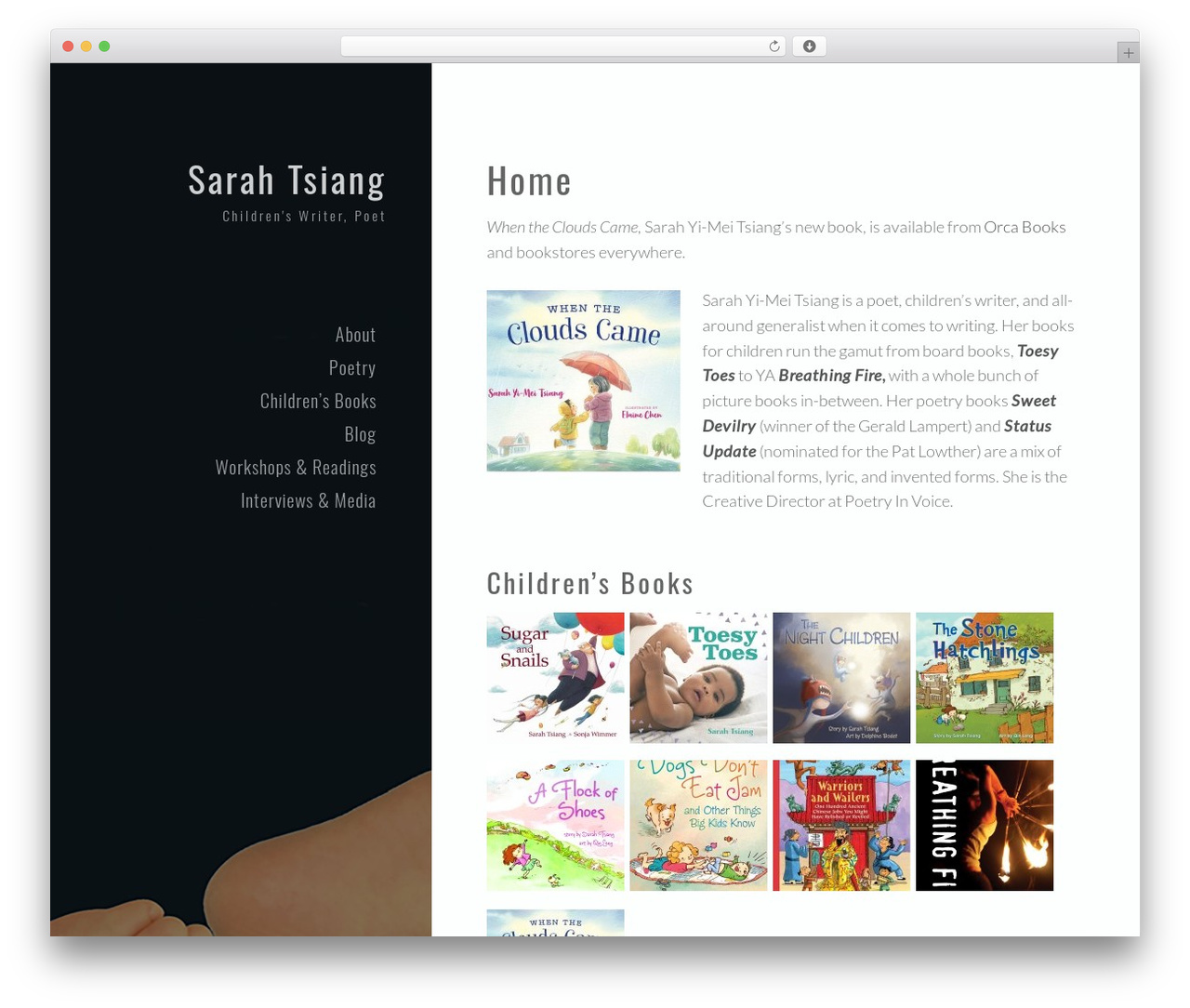Click the Home page heading
The width and height of the screenshot is (1190, 1008).
tap(529, 180)
